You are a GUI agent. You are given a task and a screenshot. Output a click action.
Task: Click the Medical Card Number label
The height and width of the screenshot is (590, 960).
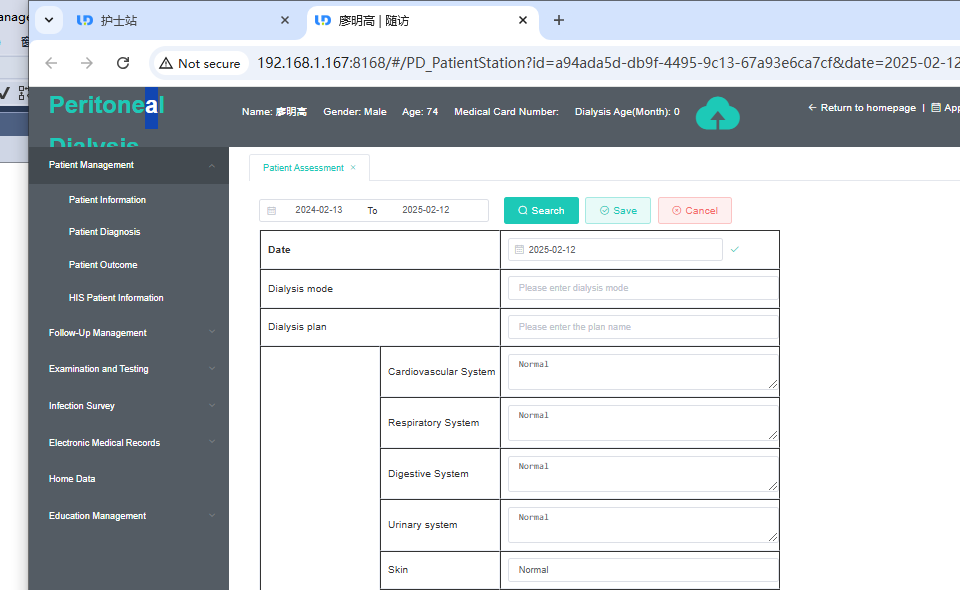506,111
